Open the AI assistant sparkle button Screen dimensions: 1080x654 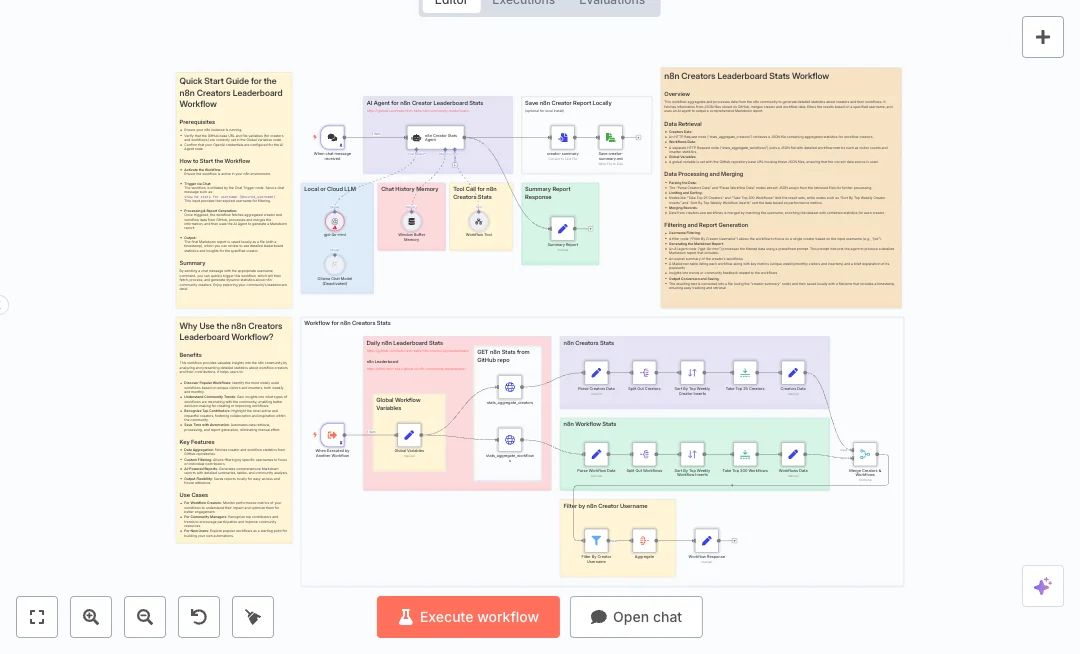pos(1043,586)
